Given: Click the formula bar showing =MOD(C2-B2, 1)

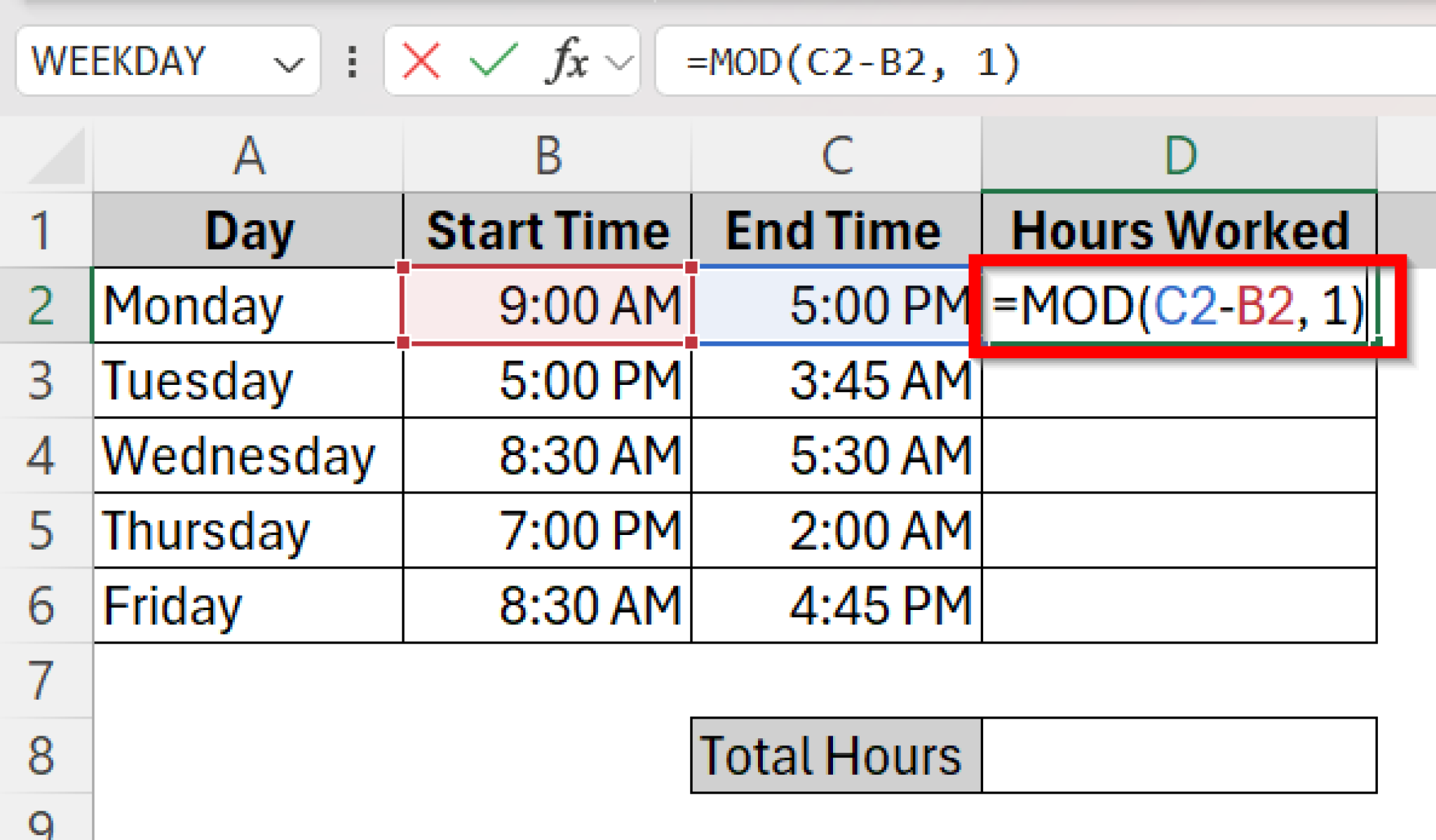Looking at the screenshot, I should tap(841, 62).
